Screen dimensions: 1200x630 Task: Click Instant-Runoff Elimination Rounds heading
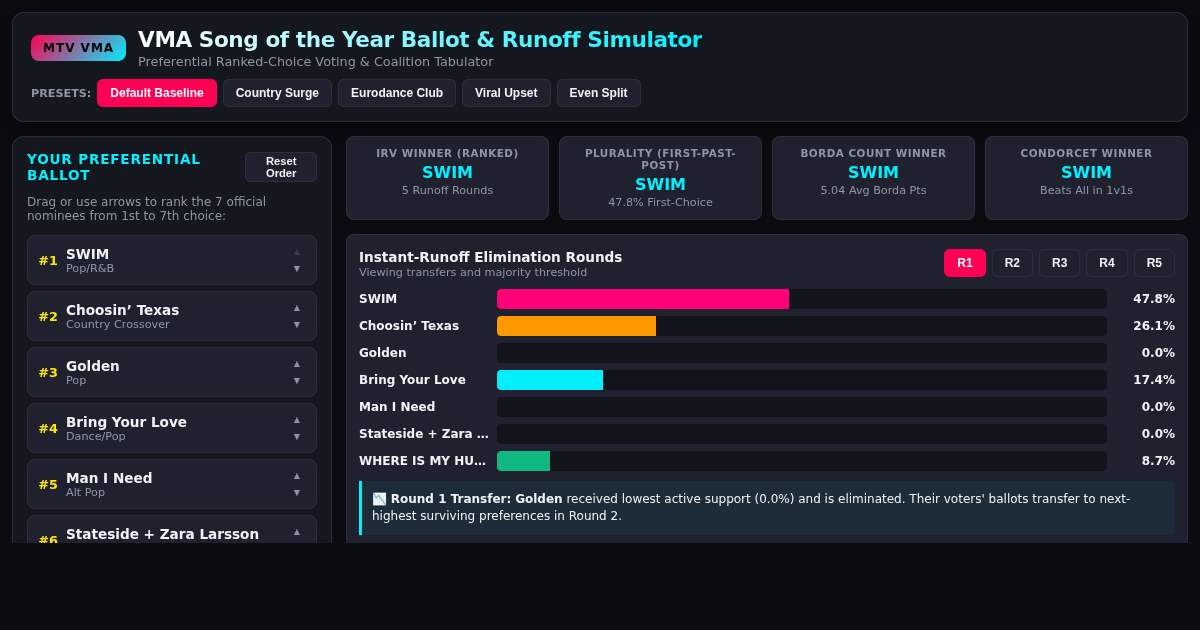pyautogui.click(x=490, y=257)
